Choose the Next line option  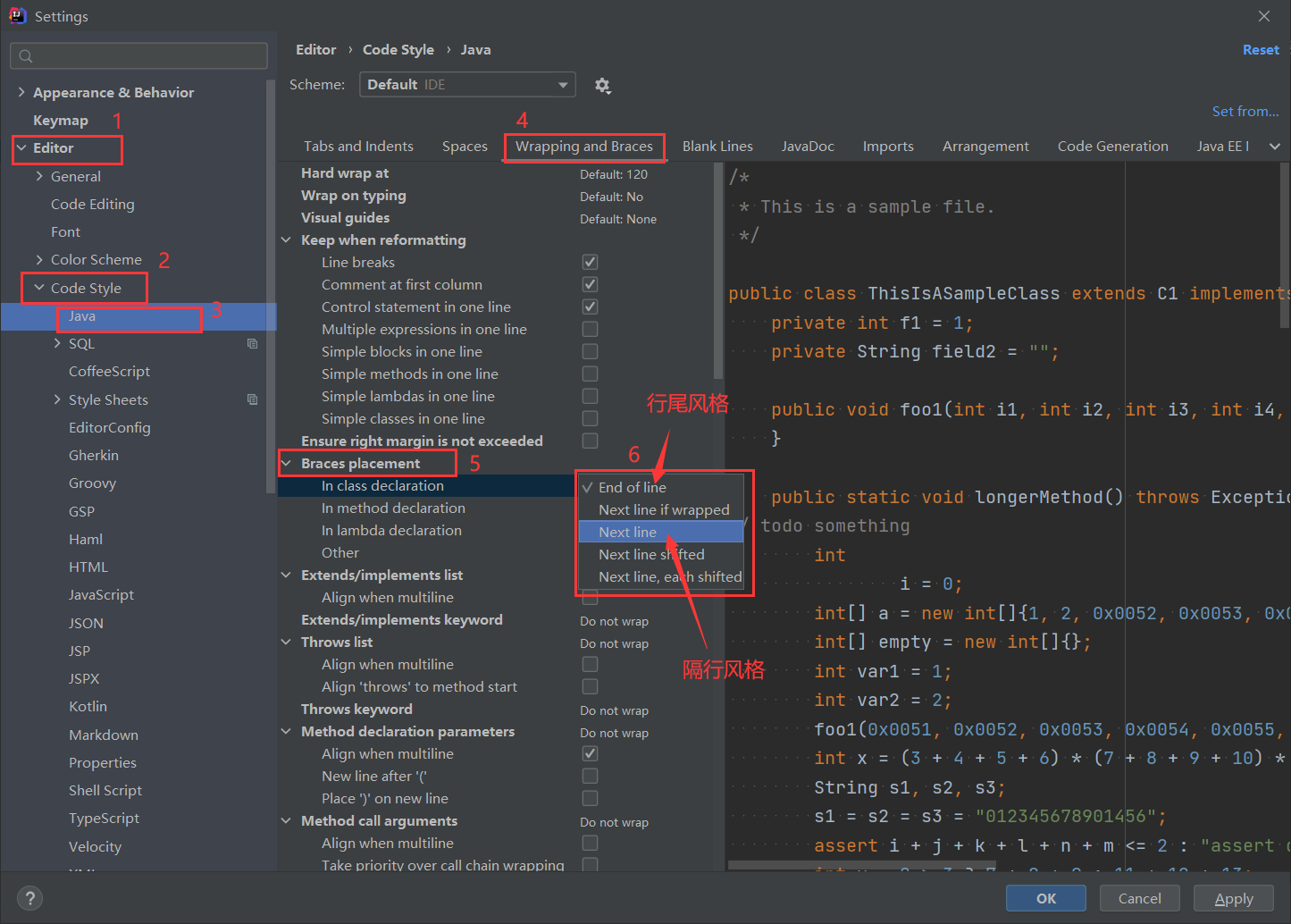[x=661, y=532]
